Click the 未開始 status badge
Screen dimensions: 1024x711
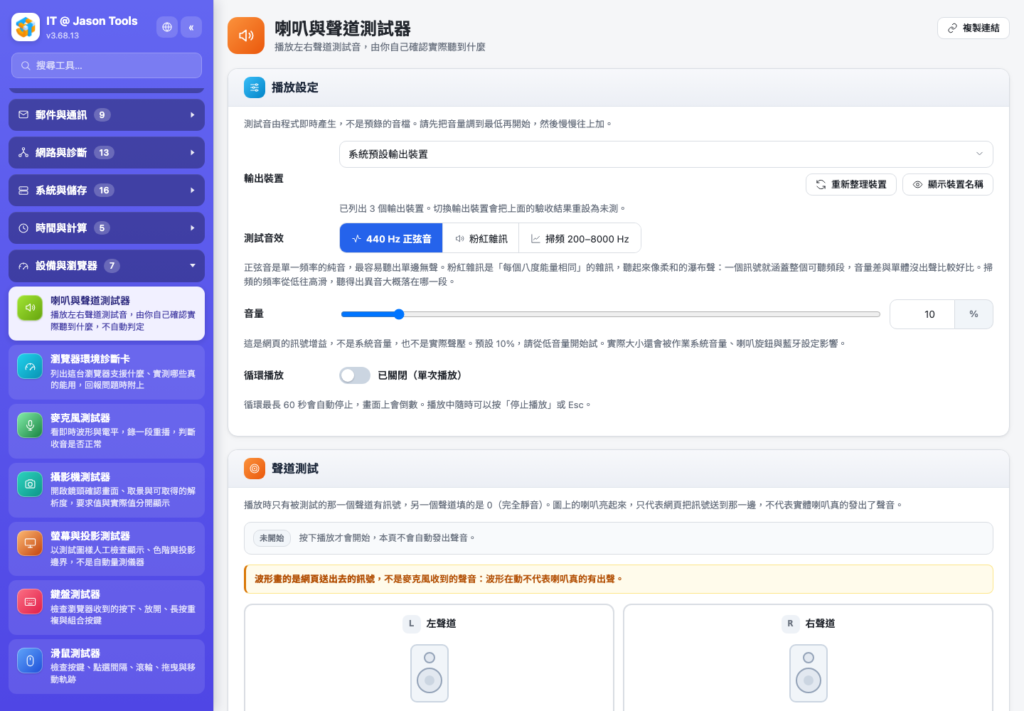272,538
